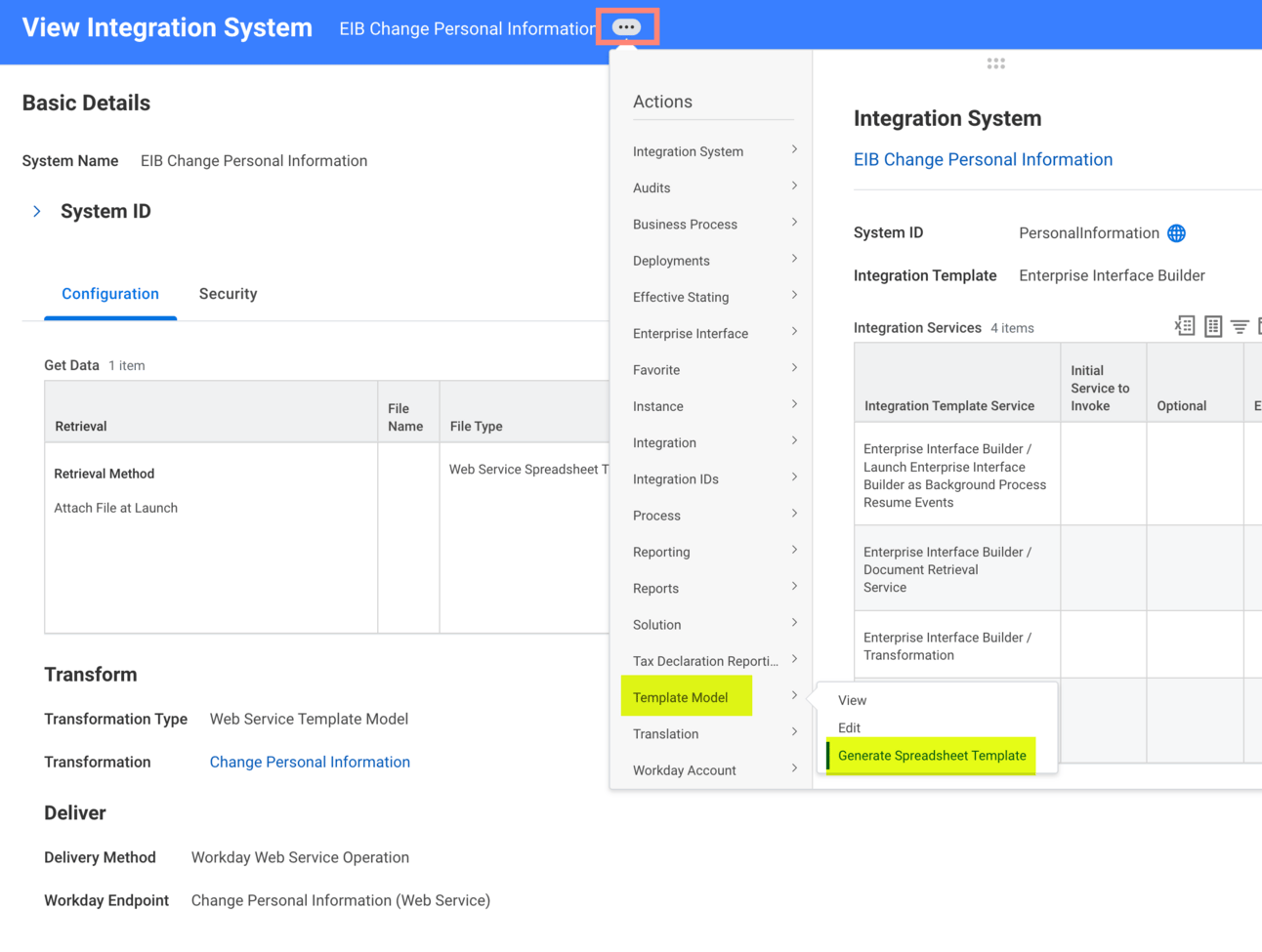This screenshot has width=1262, height=952.
Task: Click the PersonalInformation System ID value
Action: (x=1089, y=233)
